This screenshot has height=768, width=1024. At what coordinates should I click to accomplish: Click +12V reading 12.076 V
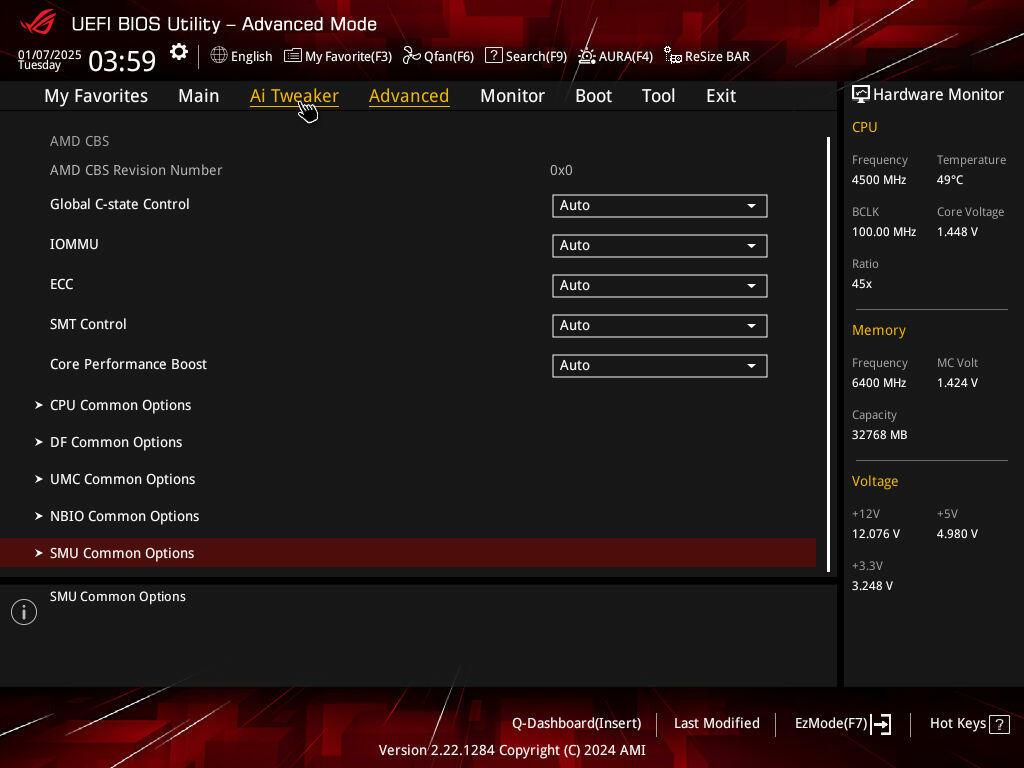click(876, 534)
